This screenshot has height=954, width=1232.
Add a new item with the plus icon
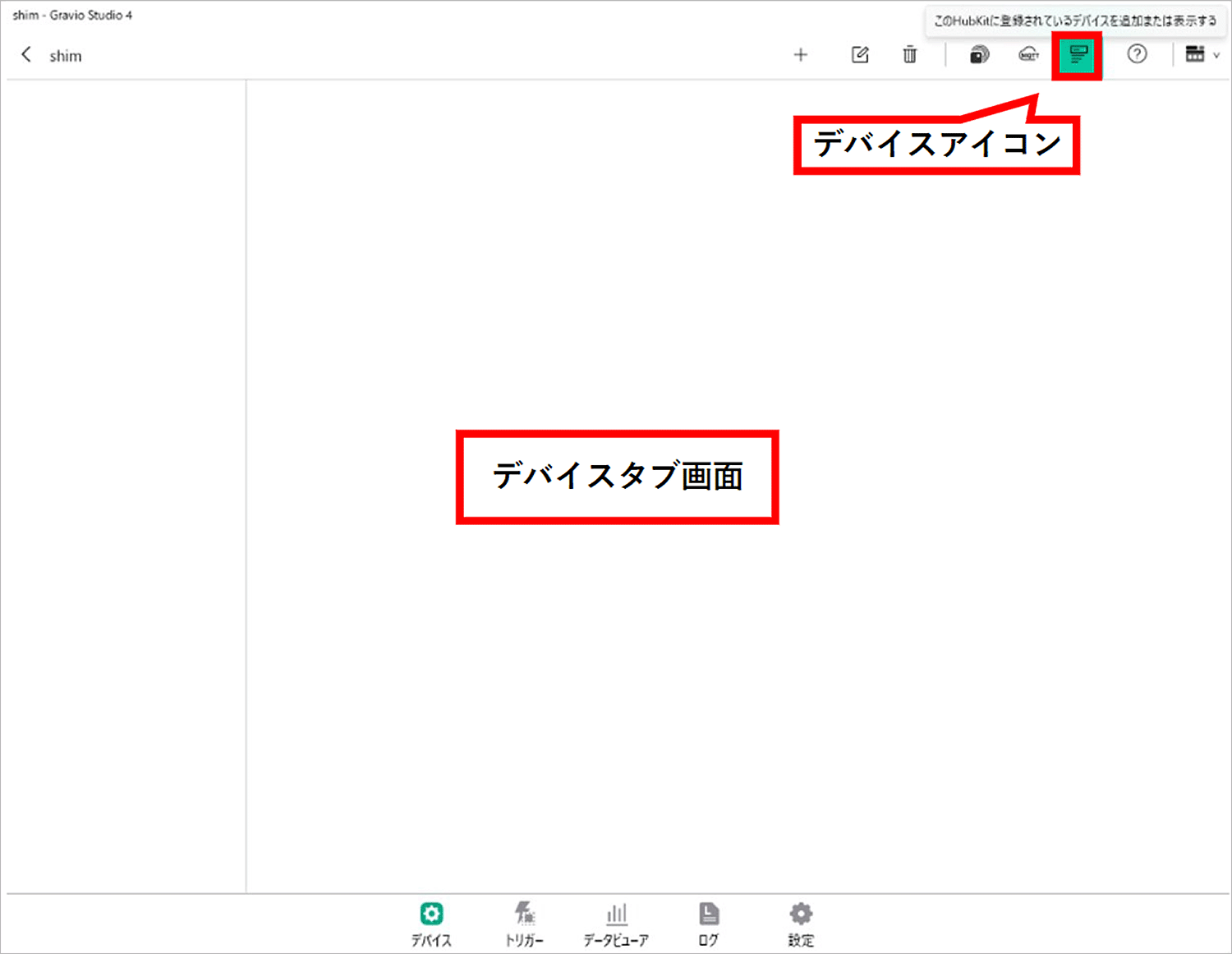pos(801,55)
